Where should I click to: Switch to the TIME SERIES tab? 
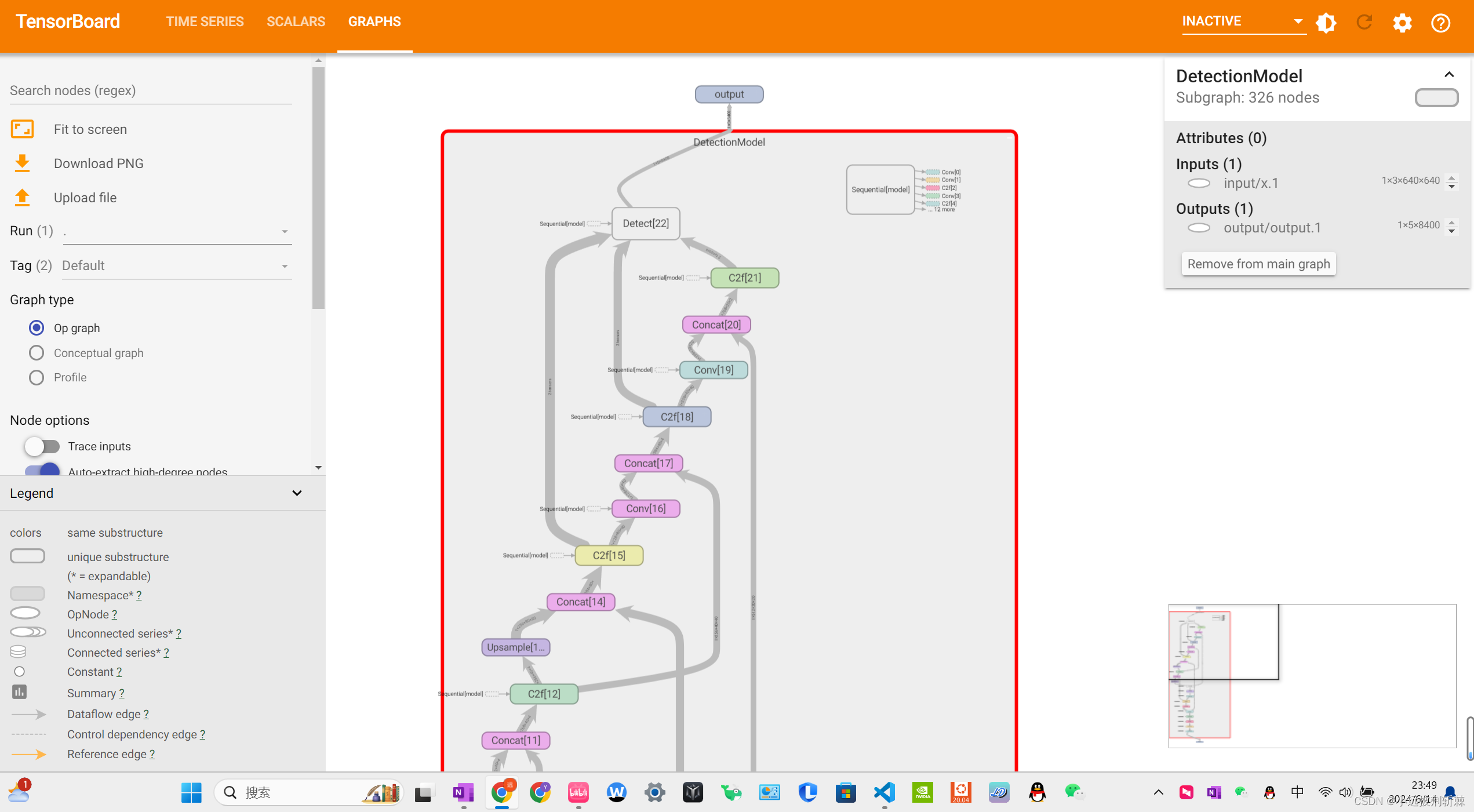coord(205,21)
